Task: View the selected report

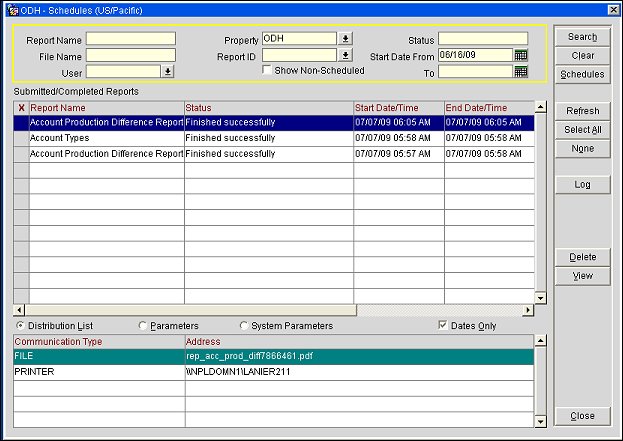Action: click(582, 276)
